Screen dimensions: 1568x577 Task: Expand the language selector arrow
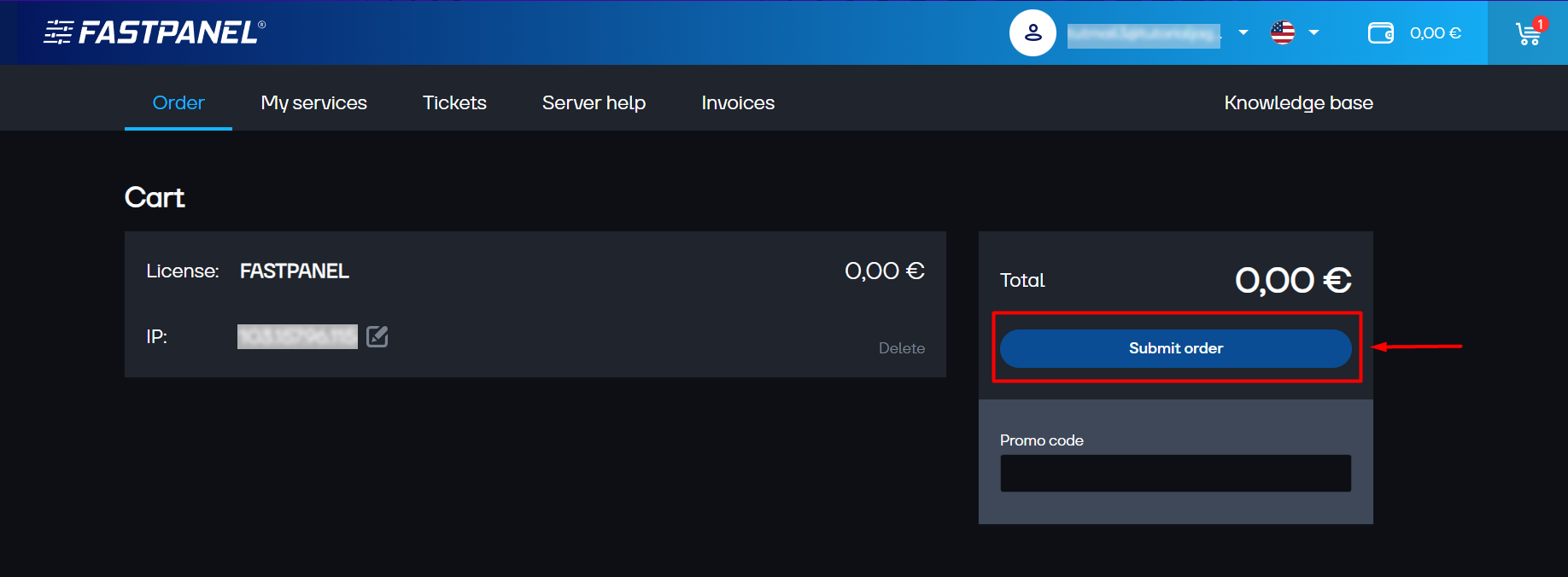point(1313,33)
